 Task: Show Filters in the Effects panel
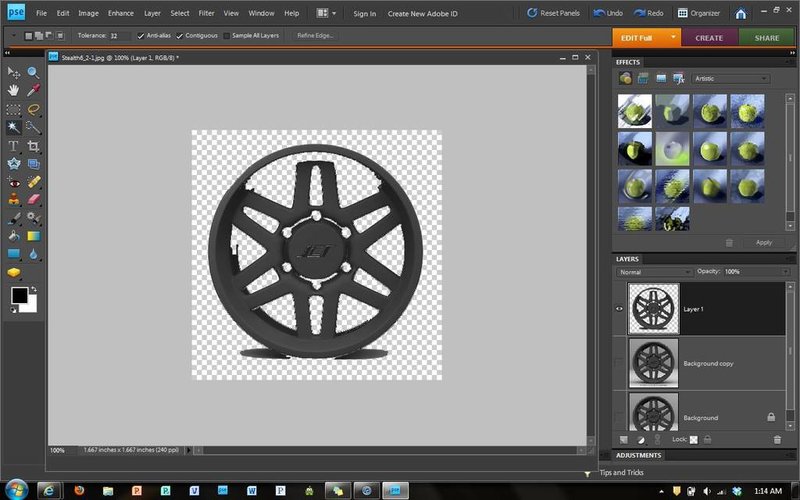(626, 78)
